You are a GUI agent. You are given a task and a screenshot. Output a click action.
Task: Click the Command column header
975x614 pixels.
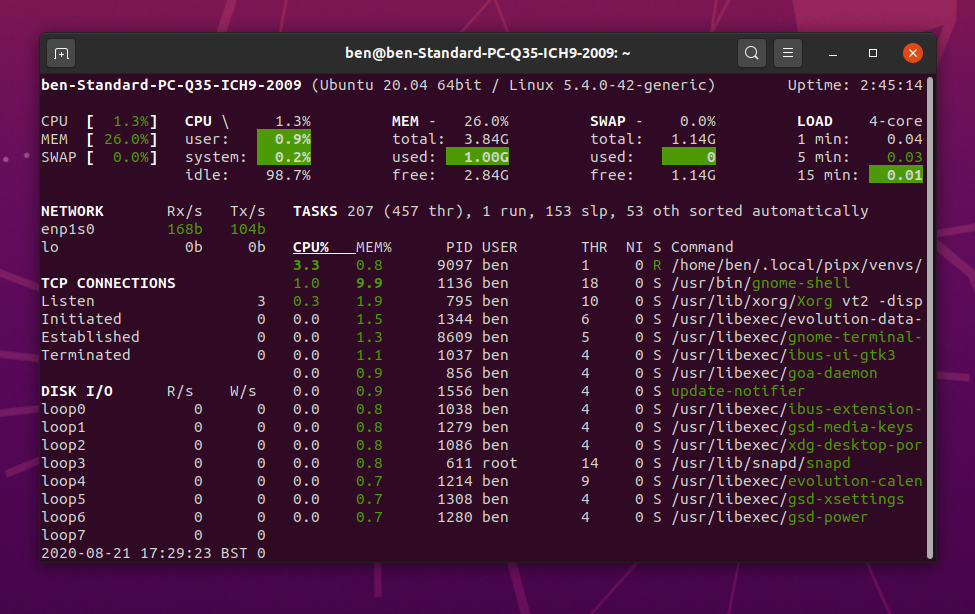702,247
